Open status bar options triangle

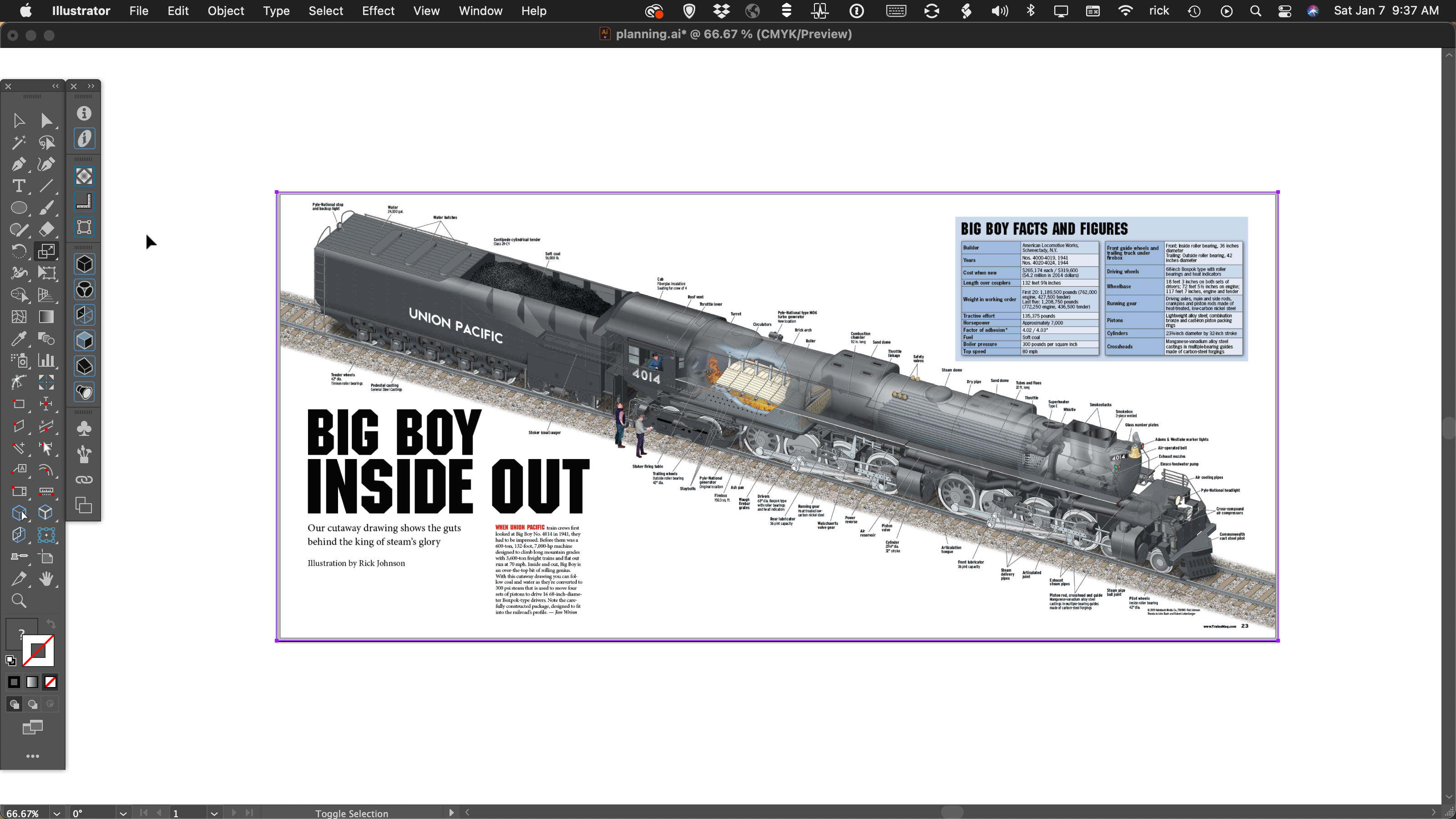click(451, 813)
